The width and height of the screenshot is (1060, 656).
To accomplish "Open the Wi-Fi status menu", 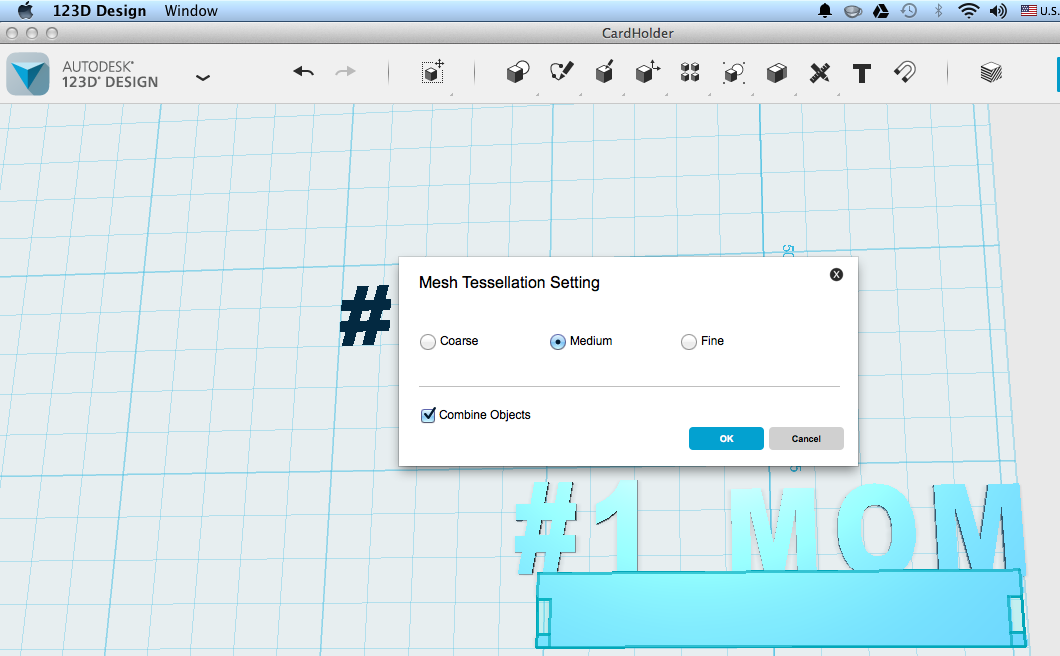I will pos(968,10).
